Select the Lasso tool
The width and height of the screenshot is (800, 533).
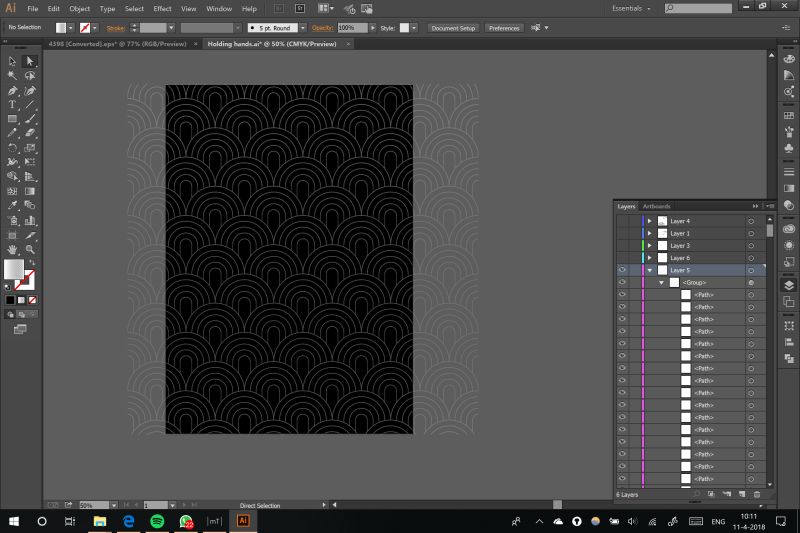click(30, 75)
